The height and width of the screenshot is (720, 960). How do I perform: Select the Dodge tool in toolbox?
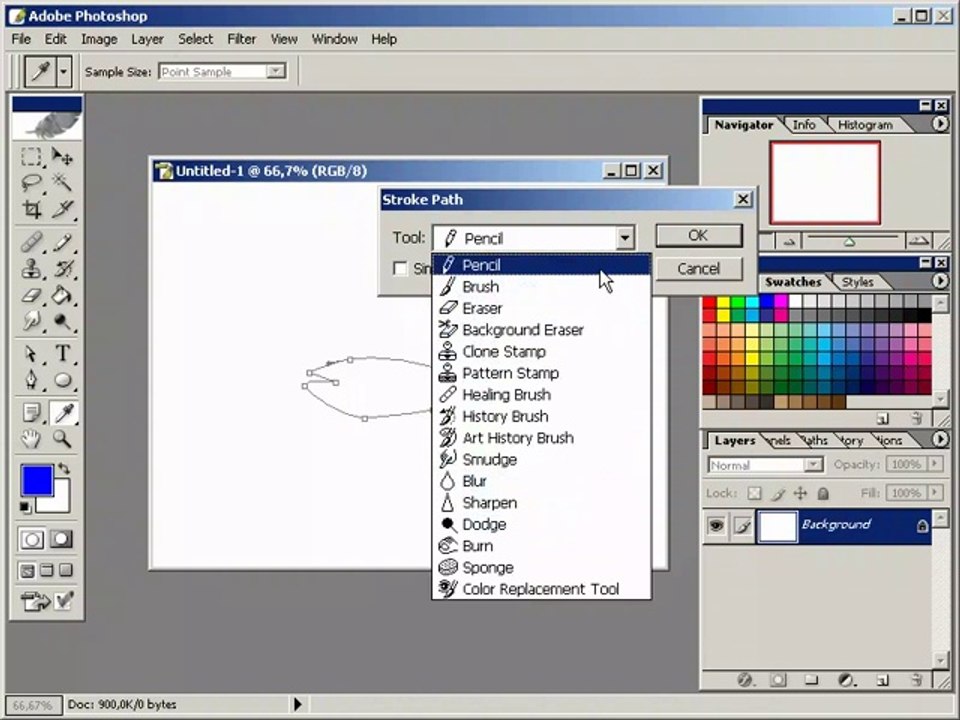coord(62,321)
